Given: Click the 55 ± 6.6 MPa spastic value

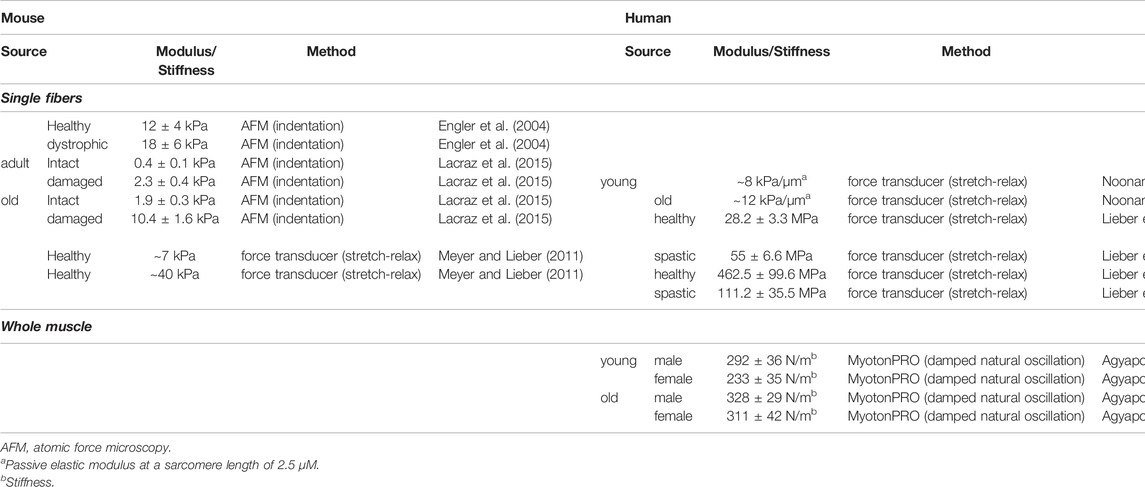Looking at the screenshot, I should pyautogui.click(x=771, y=256).
